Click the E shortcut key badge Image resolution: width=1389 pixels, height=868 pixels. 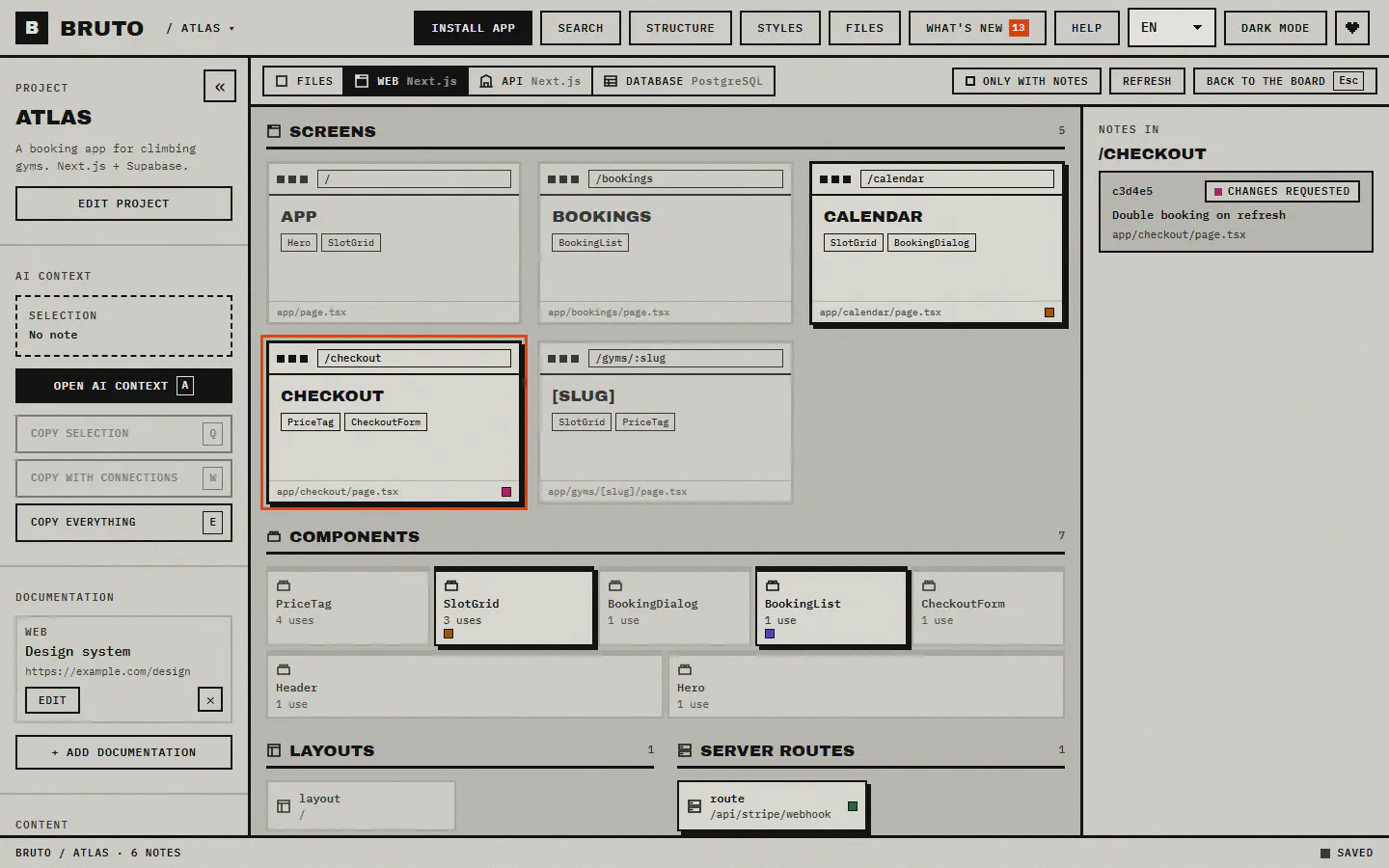pos(213,523)
